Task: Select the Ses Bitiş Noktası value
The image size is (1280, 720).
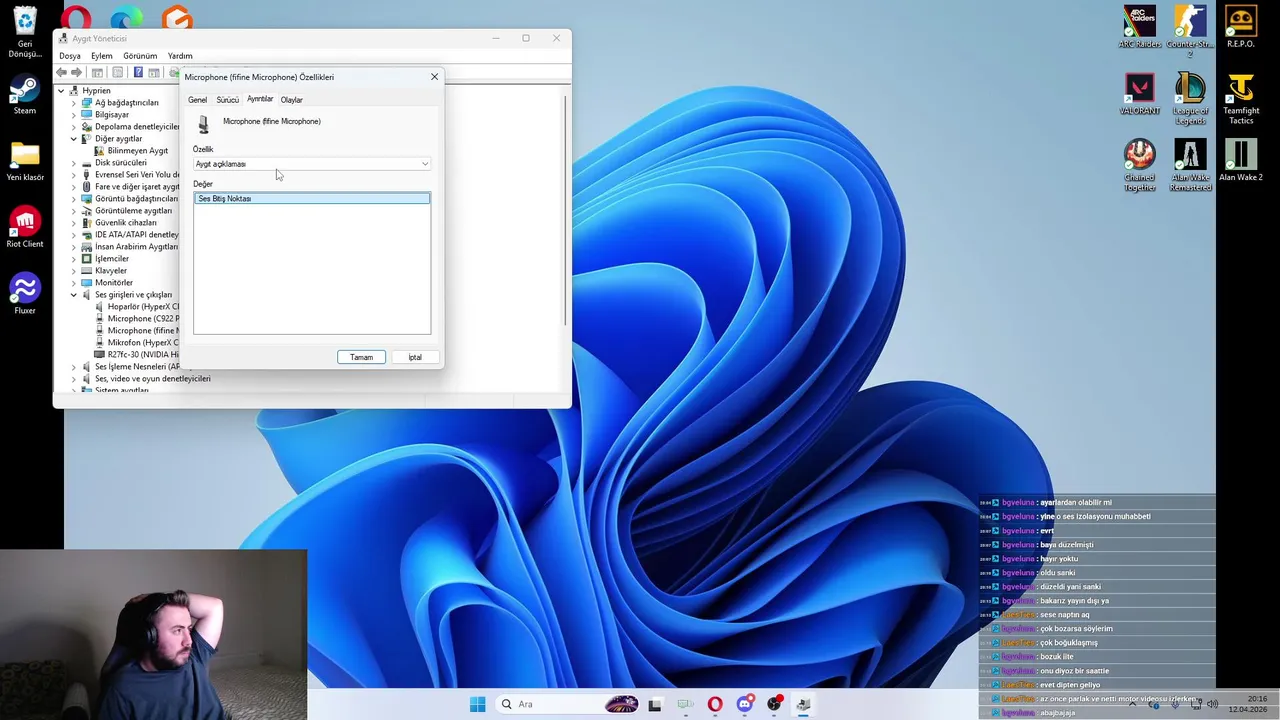Action: tap(312, 198)
